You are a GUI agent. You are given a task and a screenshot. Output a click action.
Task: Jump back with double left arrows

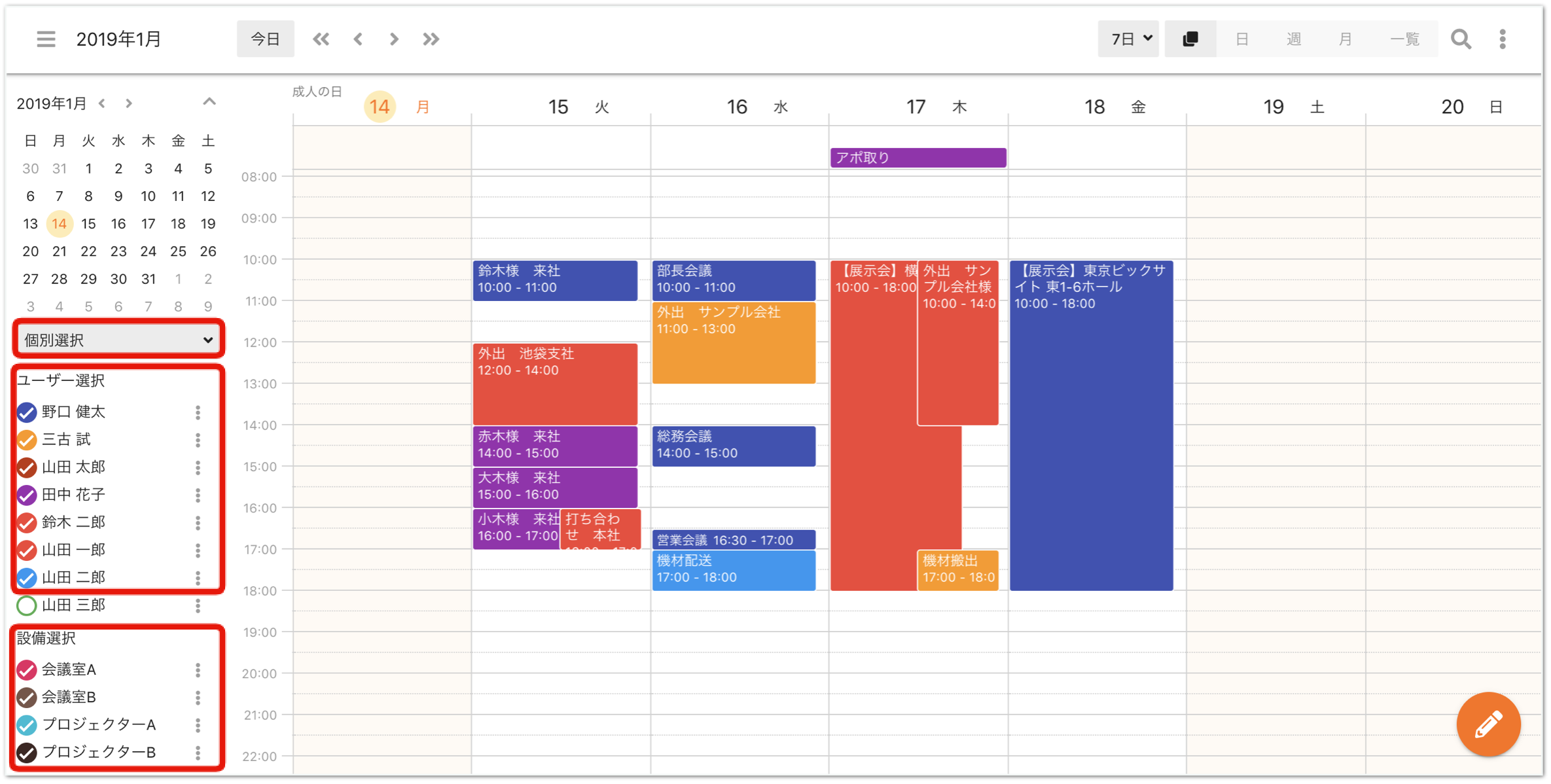click(321, 39)
